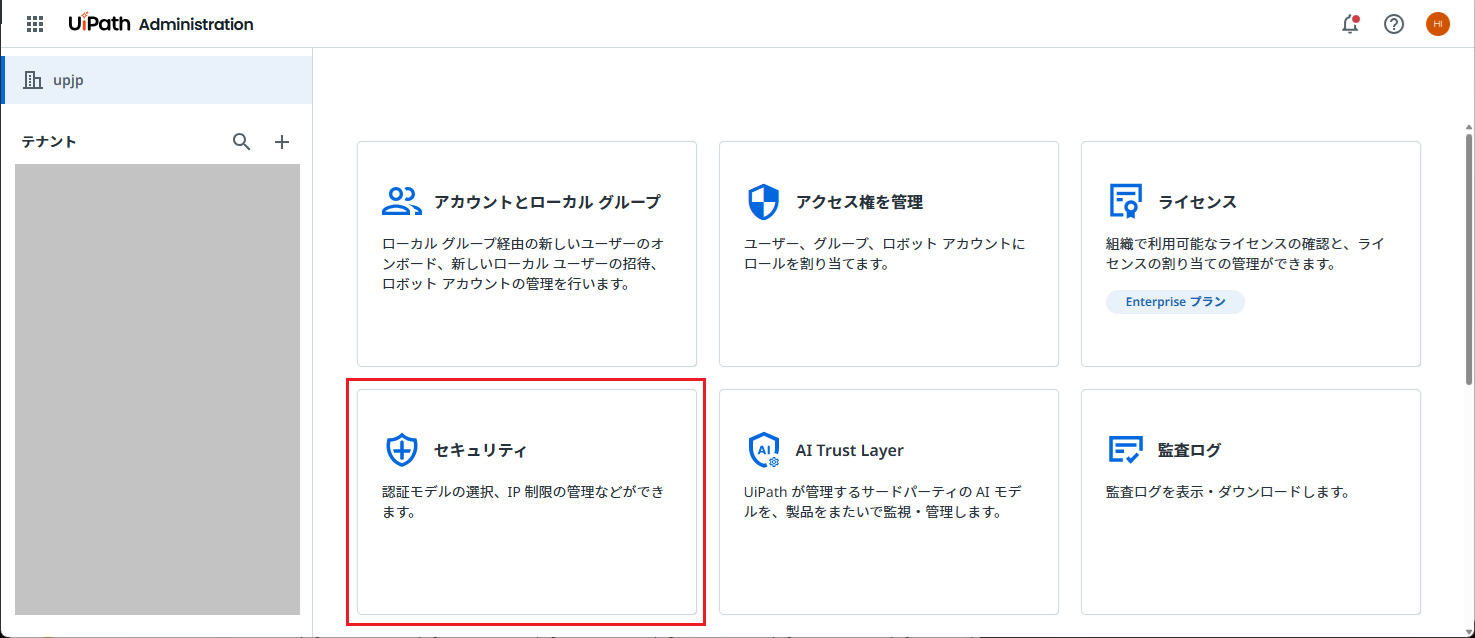Image resolution: width=1475 pixels, height=638 pixels.
Task: Click 監査ログを表示・ダウンロードします description
Action: pos(1228,492)
